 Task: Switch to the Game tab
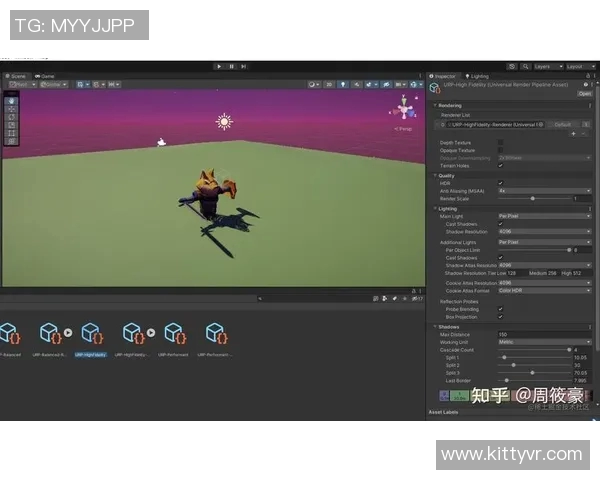(45, 76)
